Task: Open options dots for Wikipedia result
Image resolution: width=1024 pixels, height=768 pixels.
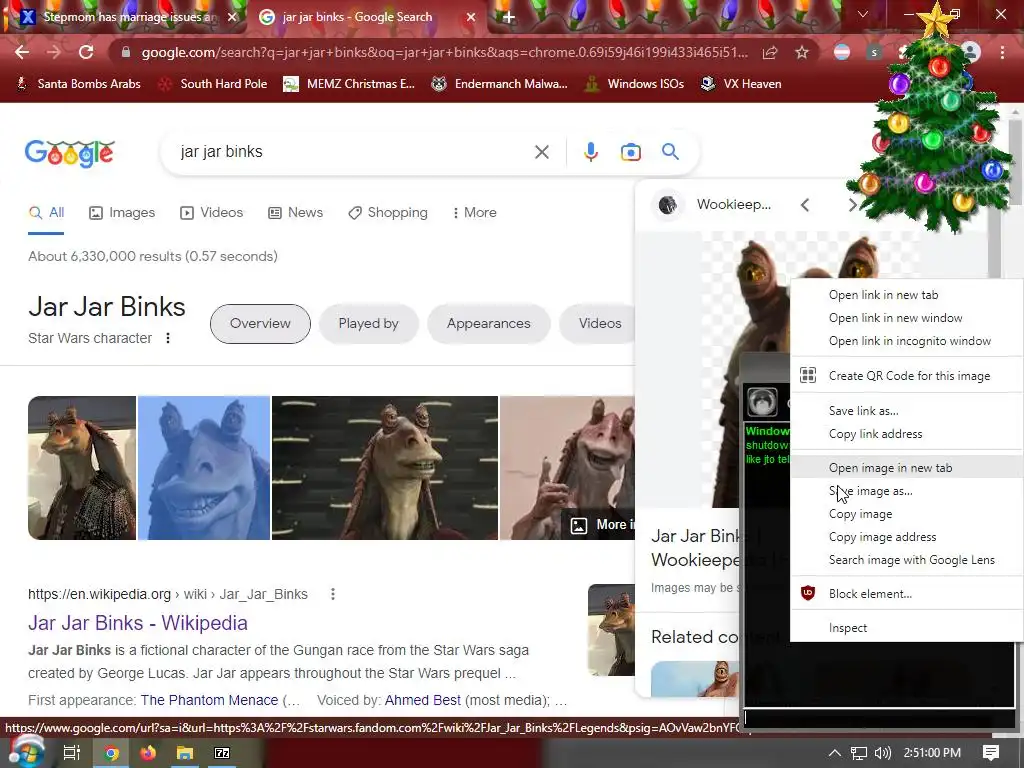Action: point(333,594)
